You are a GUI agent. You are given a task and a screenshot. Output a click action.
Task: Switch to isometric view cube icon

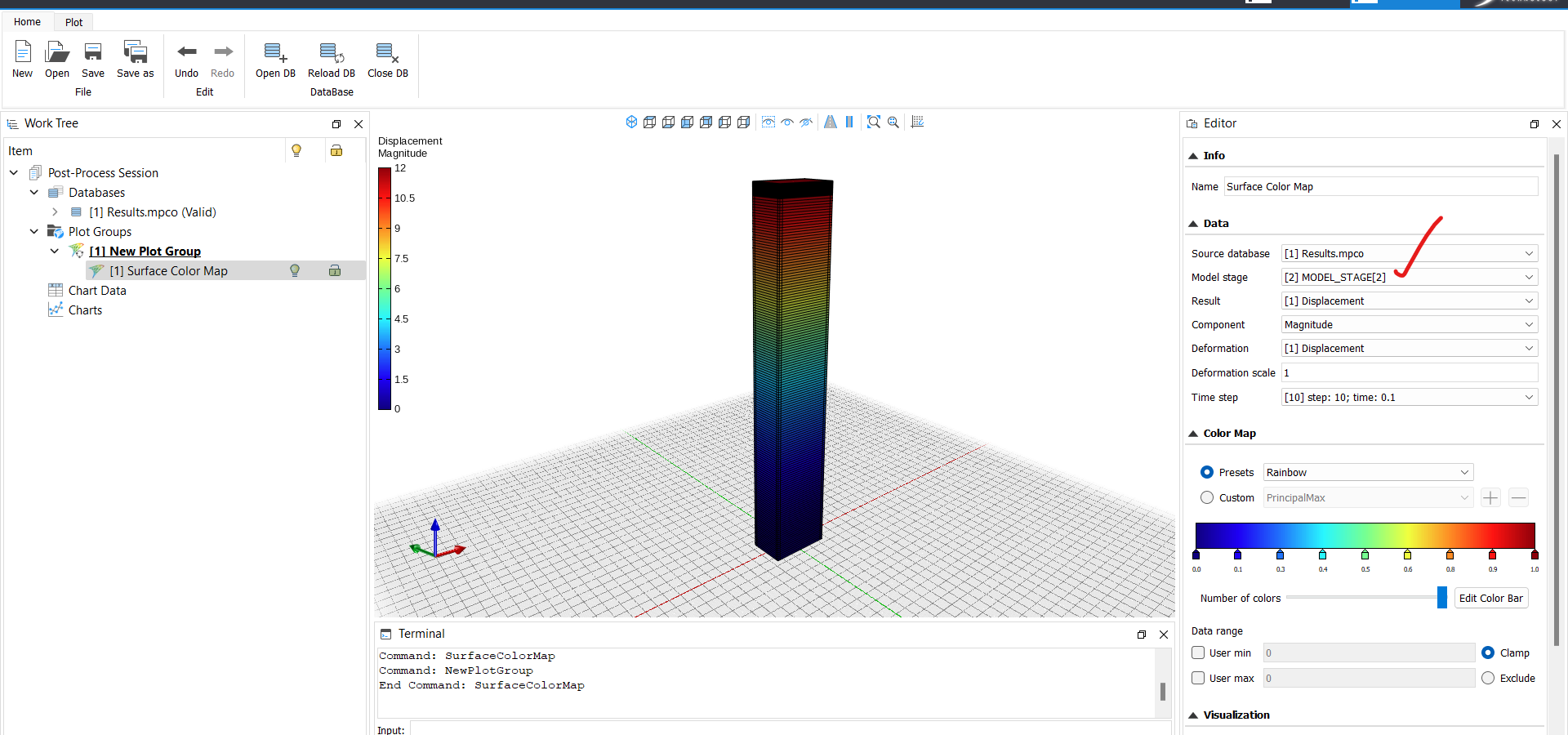coord(631,122)
